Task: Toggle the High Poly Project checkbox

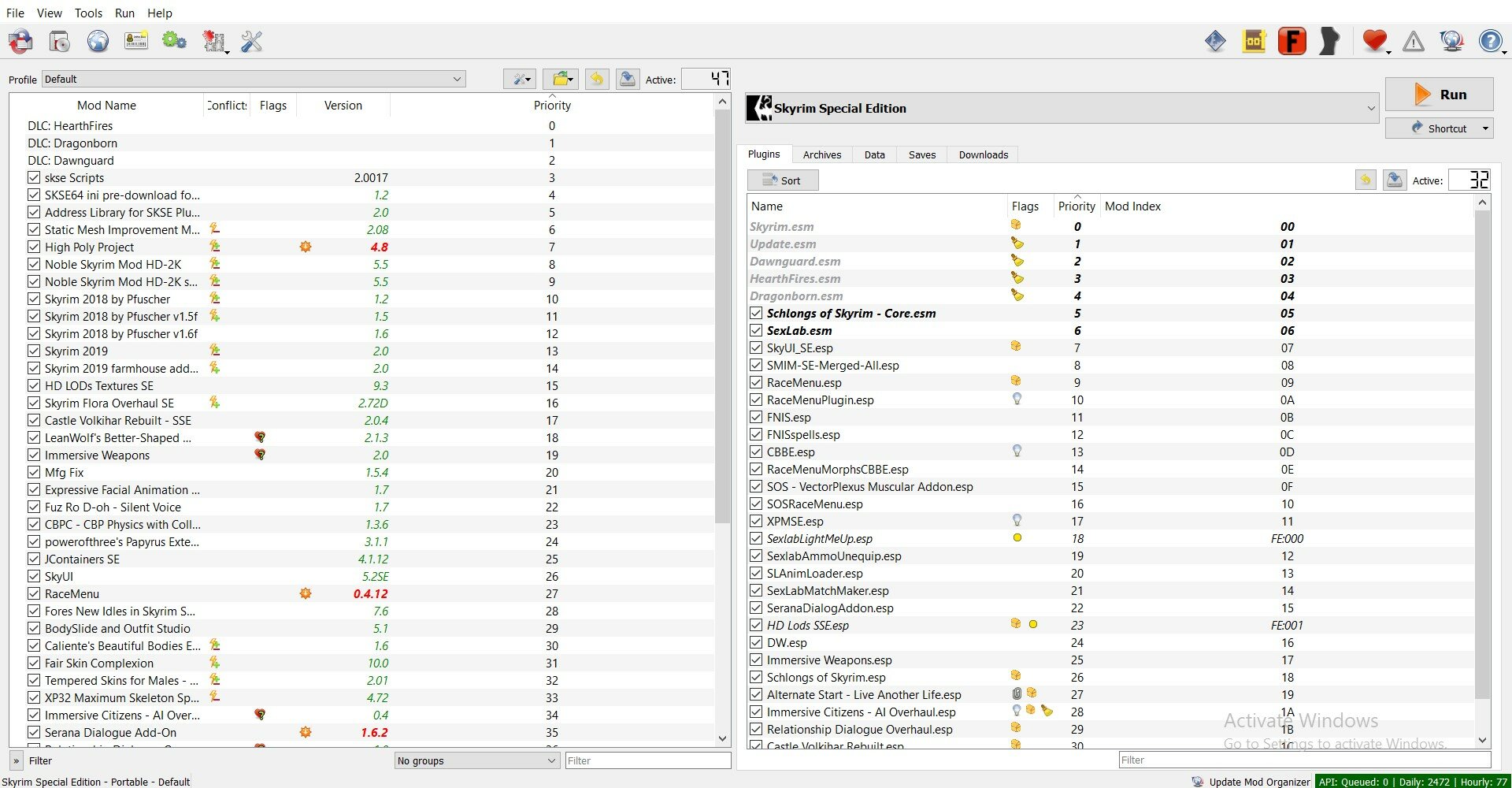Action: (34, 247)
